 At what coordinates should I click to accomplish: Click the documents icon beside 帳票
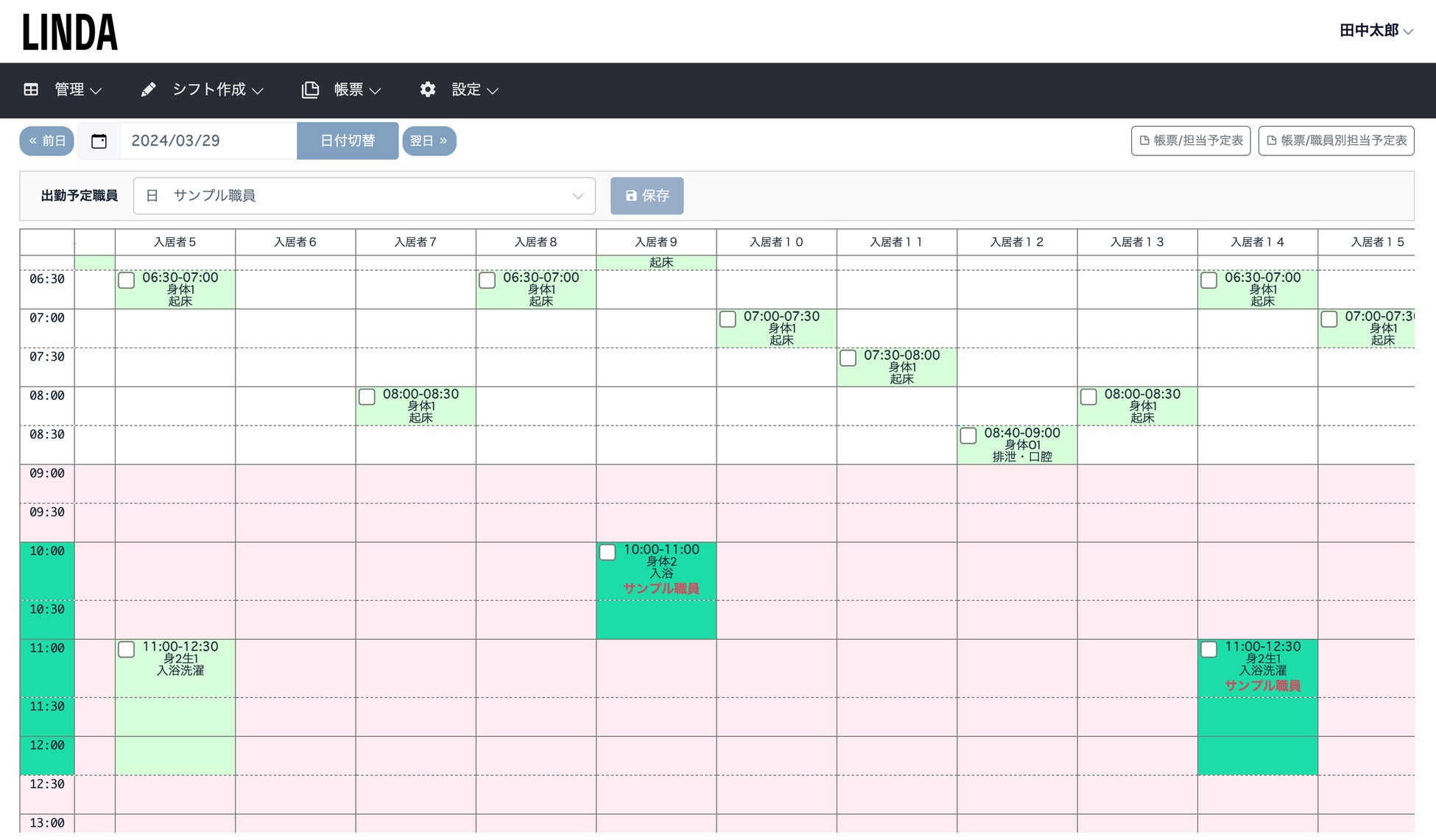pos(310,90)
